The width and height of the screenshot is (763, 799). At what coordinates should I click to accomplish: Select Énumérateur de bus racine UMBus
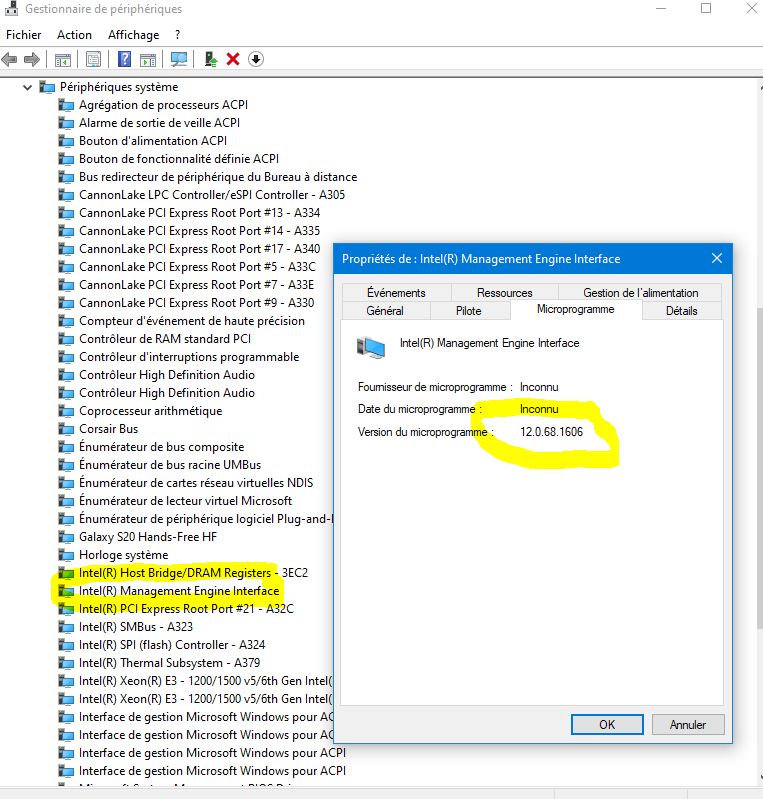coord(170,465)
